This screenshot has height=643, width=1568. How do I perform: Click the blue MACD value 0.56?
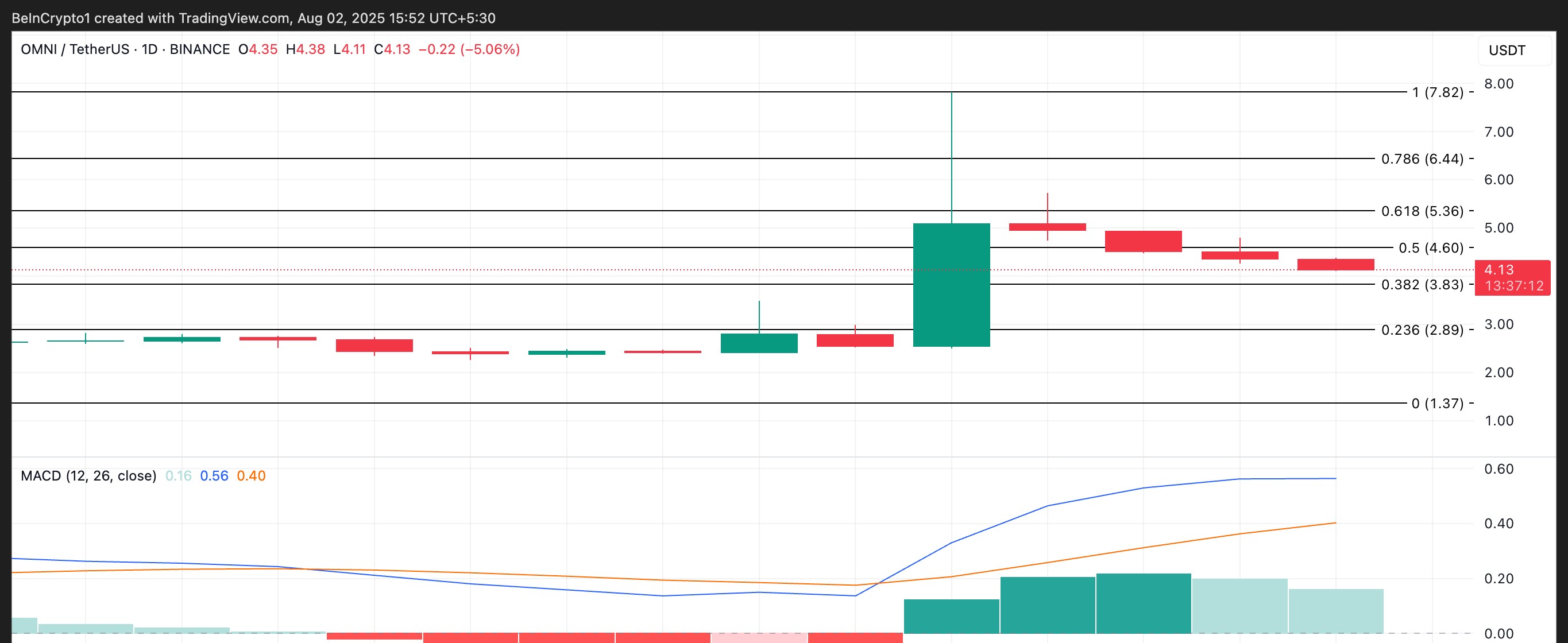(214, 476)
